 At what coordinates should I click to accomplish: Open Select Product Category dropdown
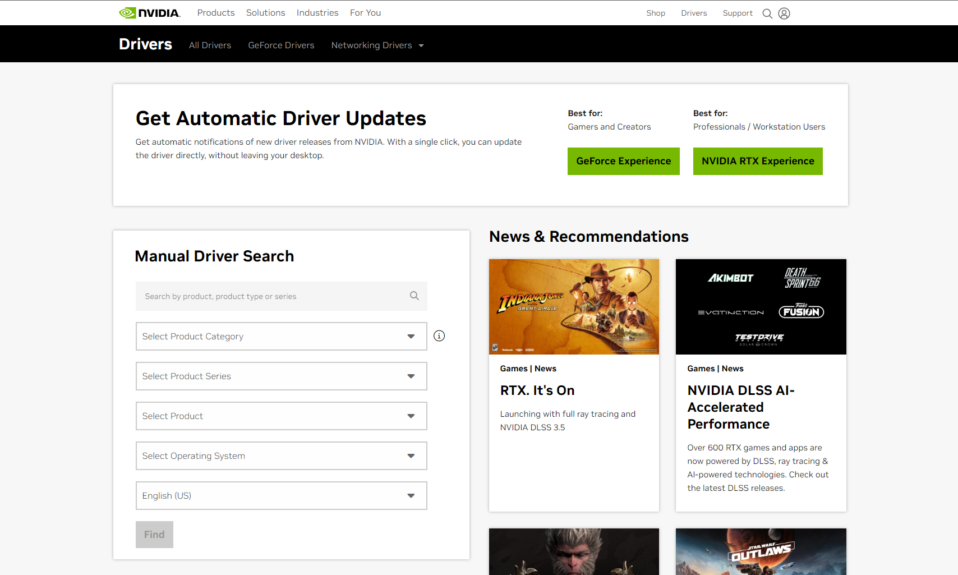[x=281, y=336]
